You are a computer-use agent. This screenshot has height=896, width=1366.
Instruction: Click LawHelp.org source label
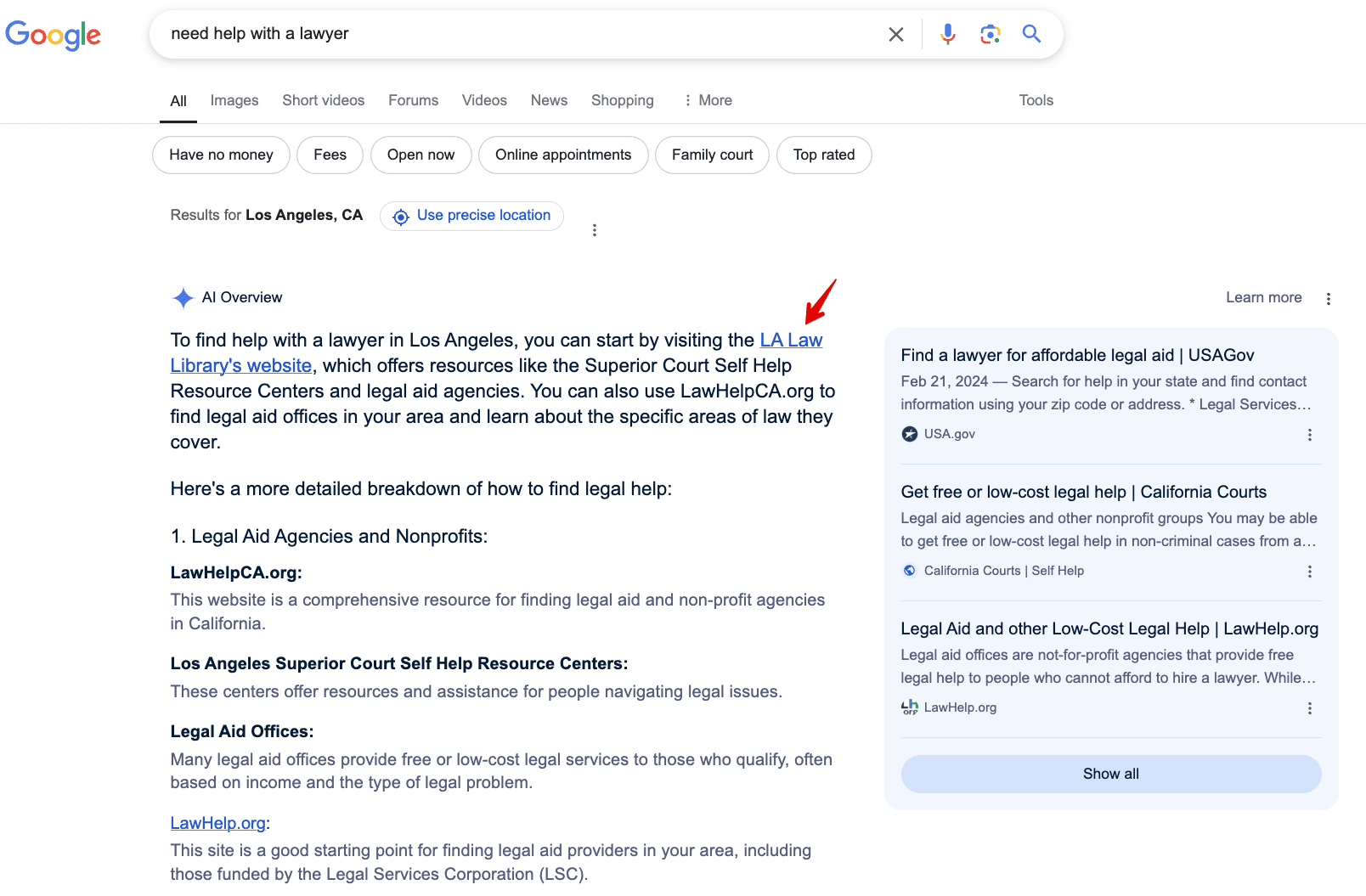click(x=949, y=707)
